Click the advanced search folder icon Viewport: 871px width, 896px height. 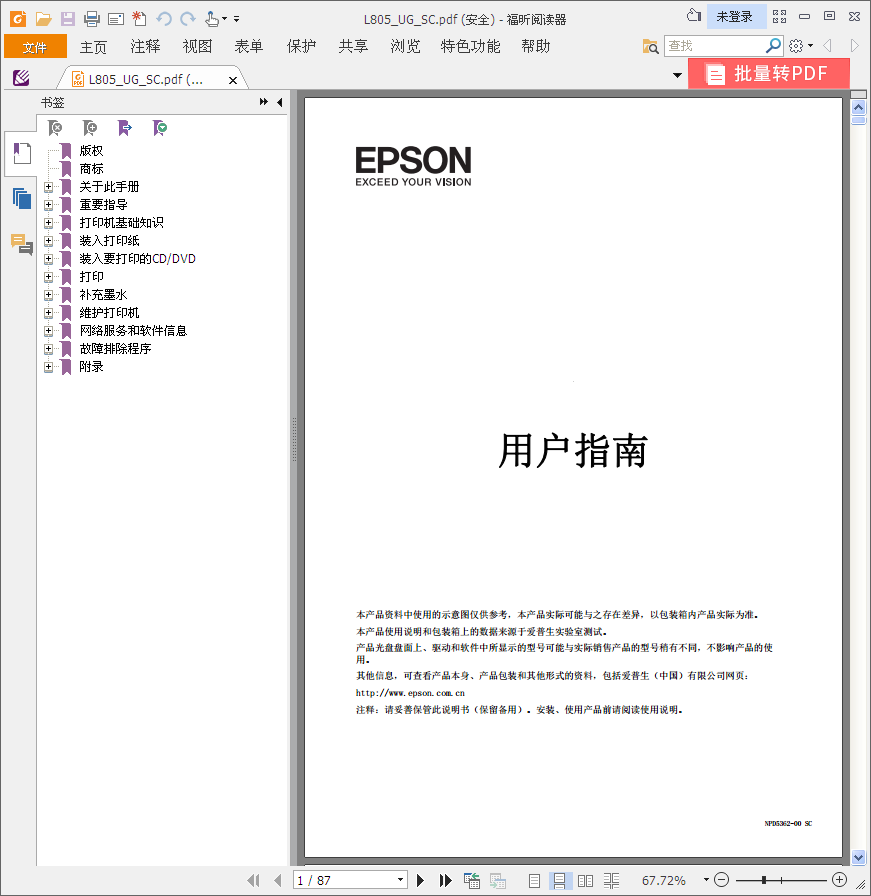pyautogui.click(x=650, y=46)
